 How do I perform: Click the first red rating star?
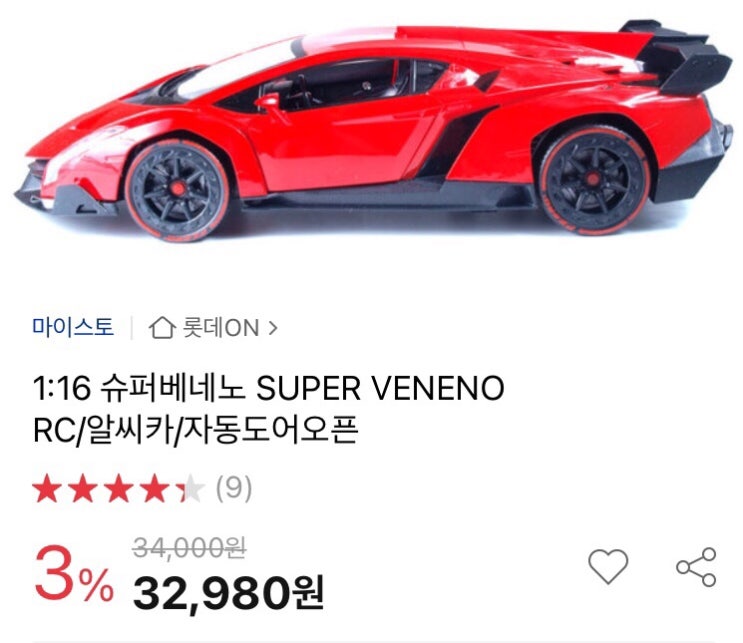[x=47, y=489]
